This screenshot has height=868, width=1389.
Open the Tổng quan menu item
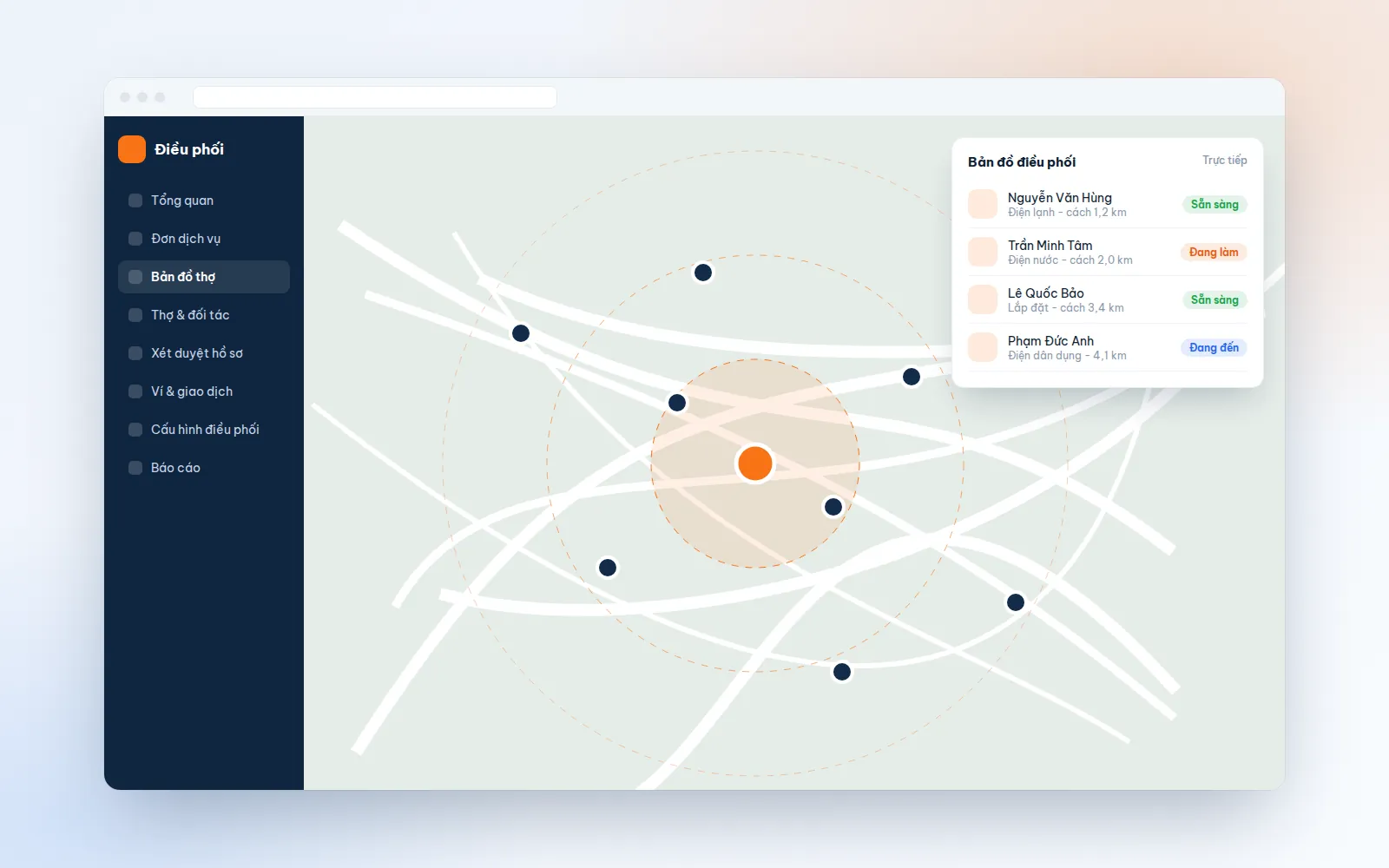point(204,201)
